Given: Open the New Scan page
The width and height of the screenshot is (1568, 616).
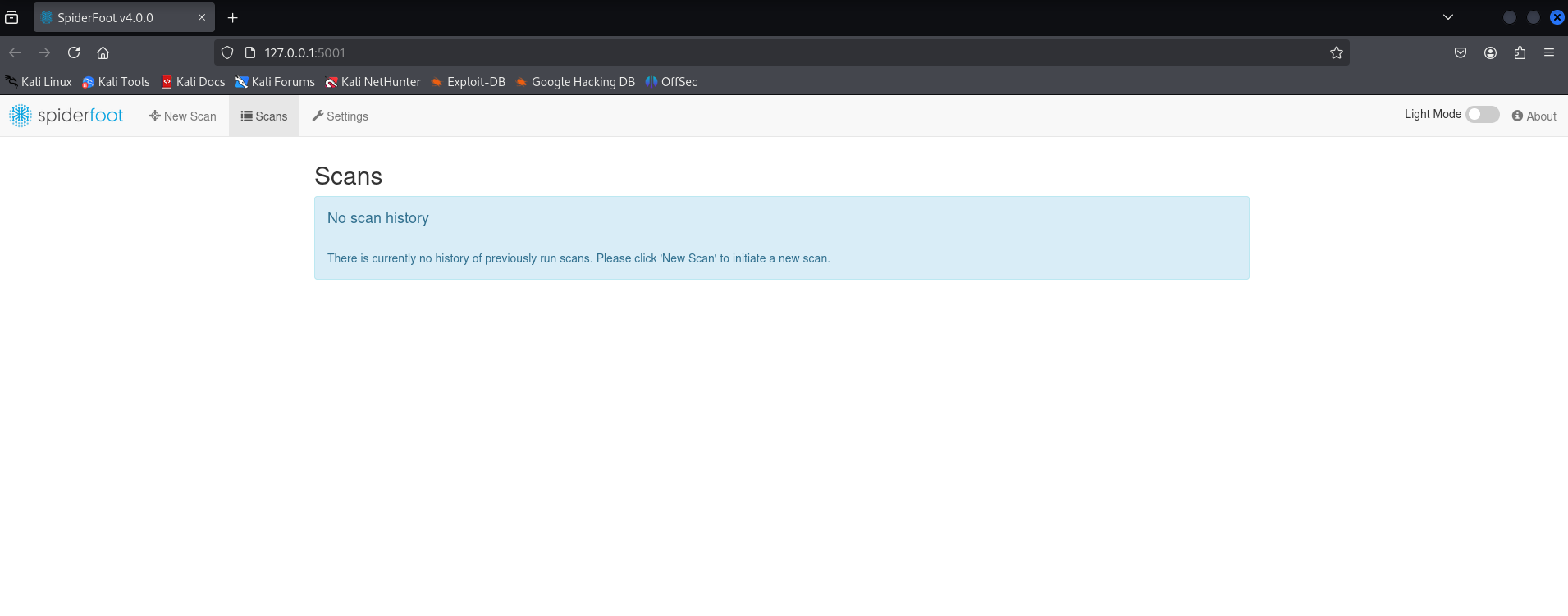Looking at the screenshot, I should point(182,116).
